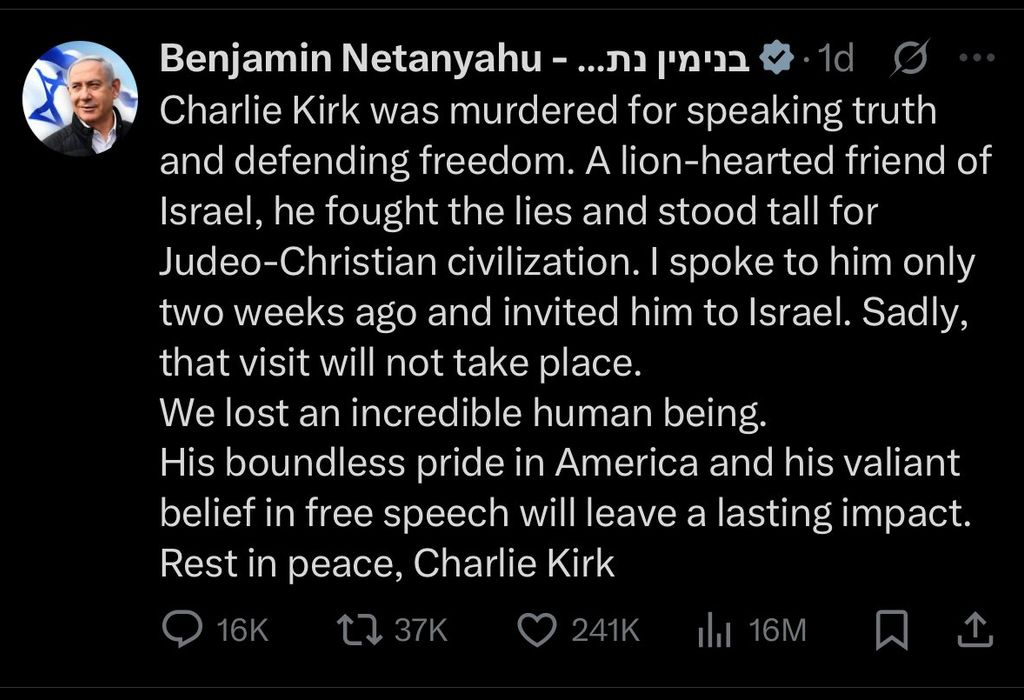Open the profile picture avatar

(80, 99)
